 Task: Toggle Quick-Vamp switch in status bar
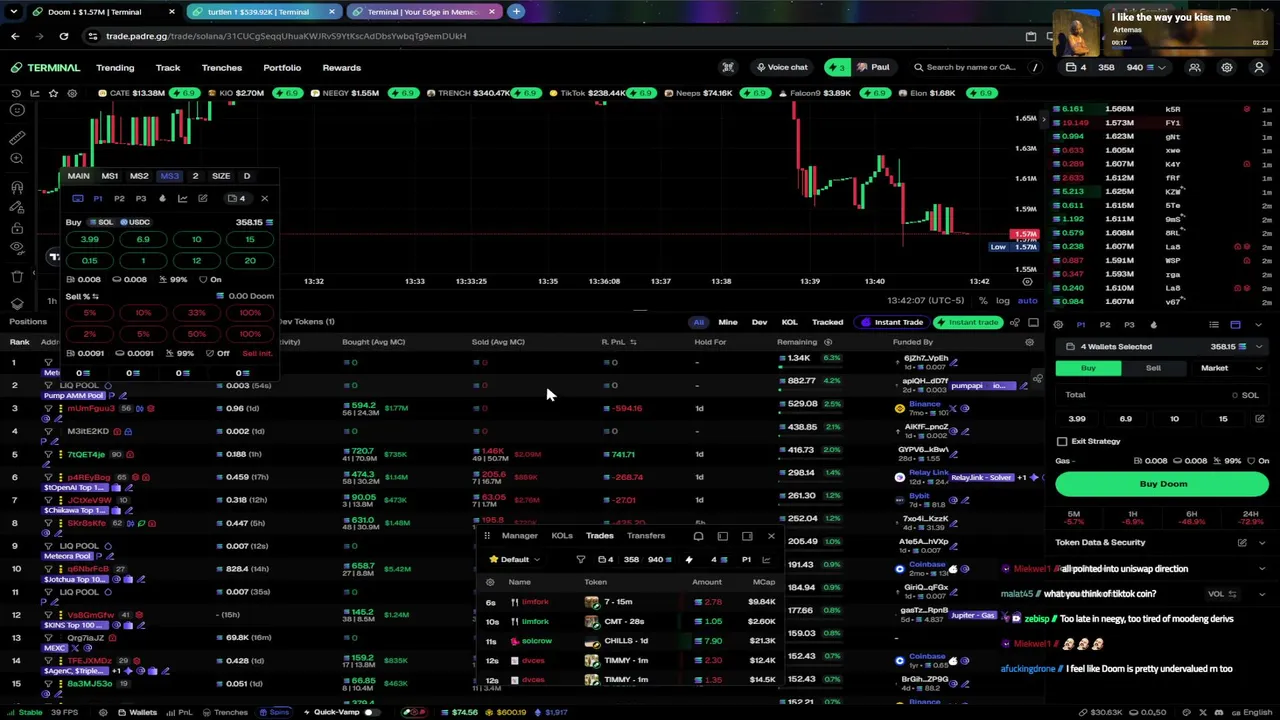370,712
